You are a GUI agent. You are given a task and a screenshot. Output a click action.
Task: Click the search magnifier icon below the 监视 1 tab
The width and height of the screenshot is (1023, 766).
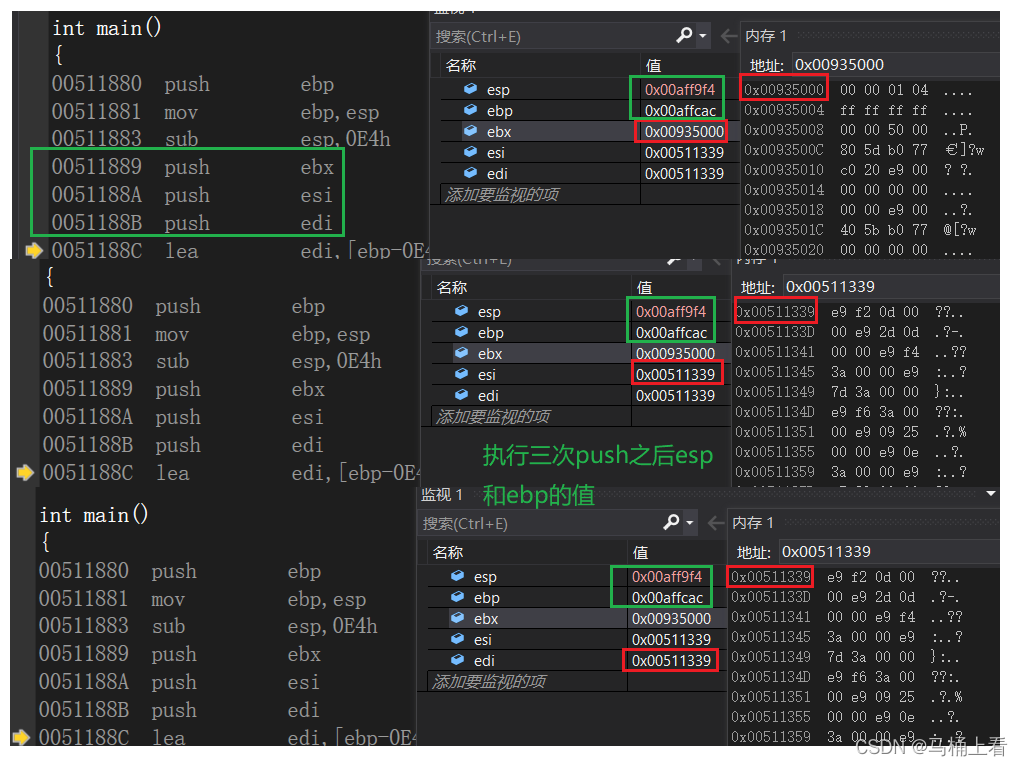[x=671, y=522]
